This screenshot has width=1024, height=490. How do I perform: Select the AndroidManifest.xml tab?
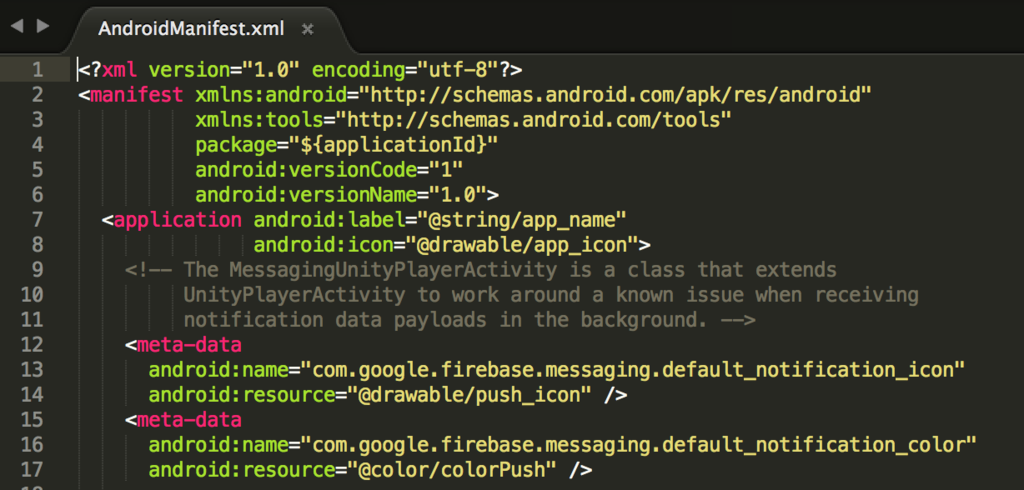pyautogui.click(x=191, y=29)
